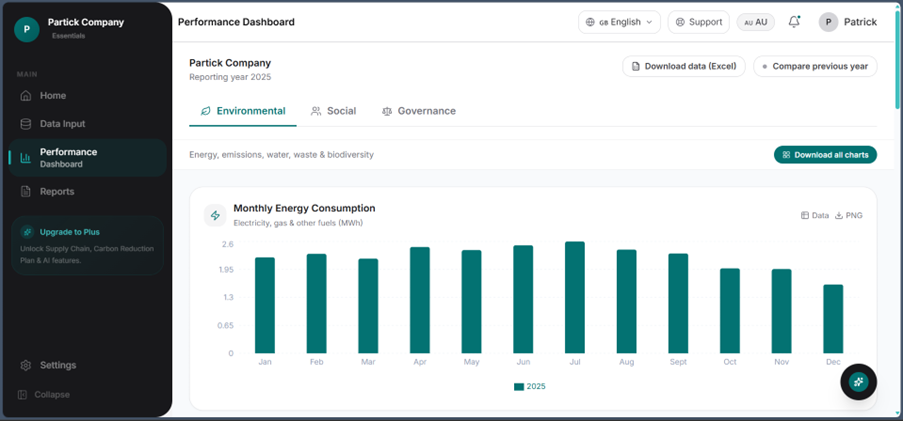Open the floating AI assistant button
The image size is (903, 421).
tap(859, 382)
